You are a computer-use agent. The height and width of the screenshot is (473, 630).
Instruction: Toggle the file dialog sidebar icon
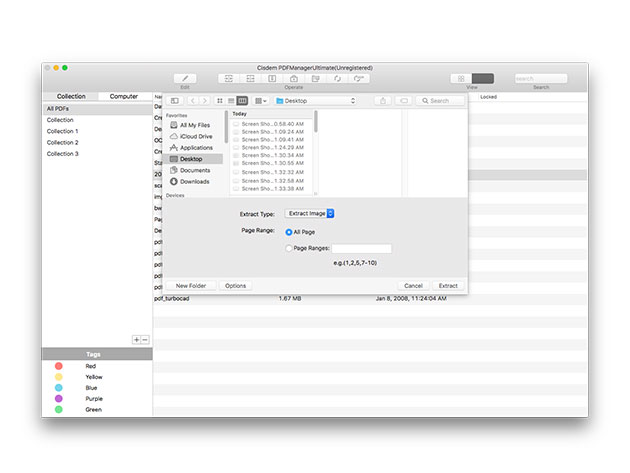pyautogui.click(x=175, y=101)
